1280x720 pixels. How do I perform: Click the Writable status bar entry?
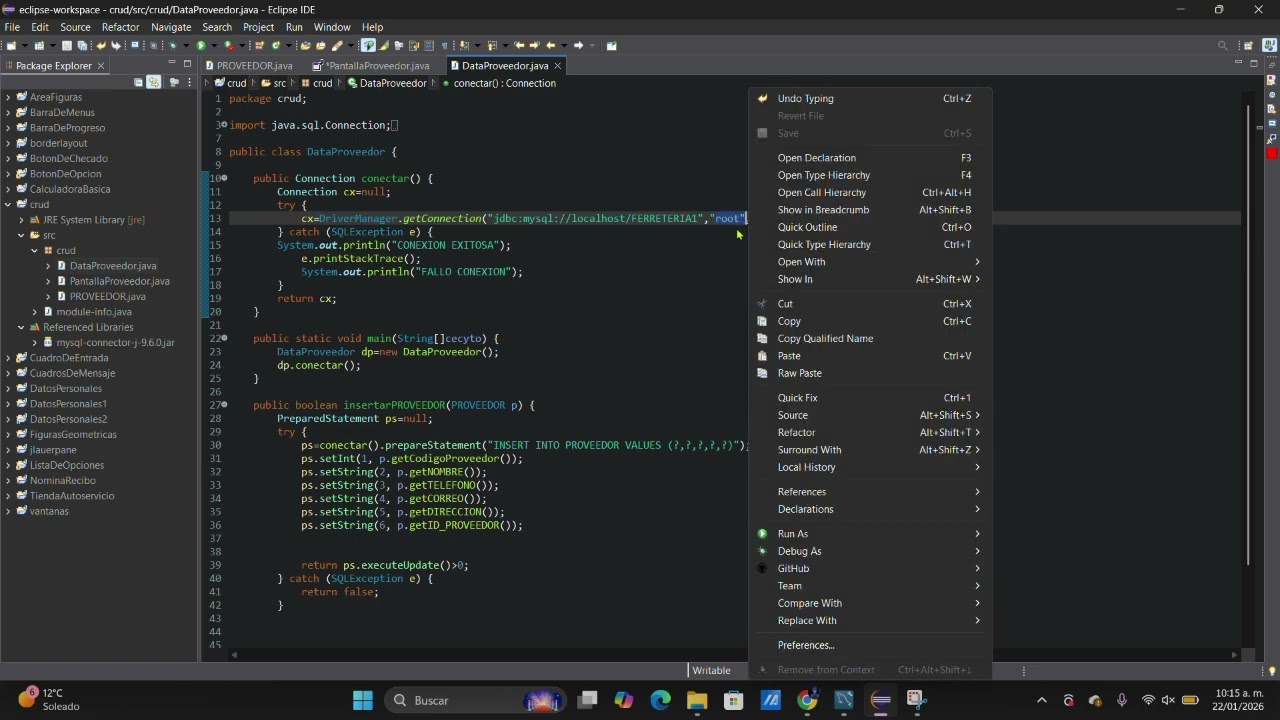712,671
